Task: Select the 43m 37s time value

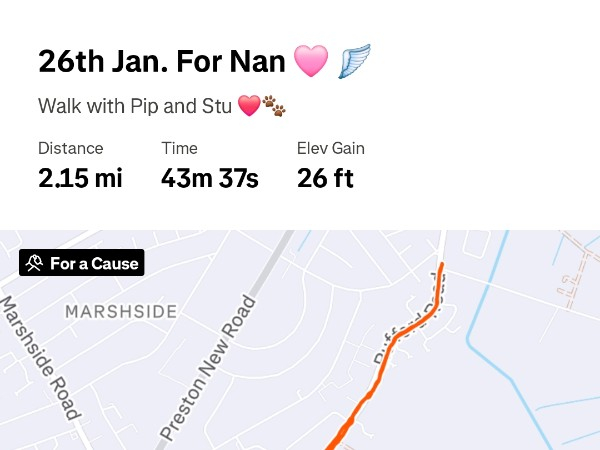Action: click(209, 179)
